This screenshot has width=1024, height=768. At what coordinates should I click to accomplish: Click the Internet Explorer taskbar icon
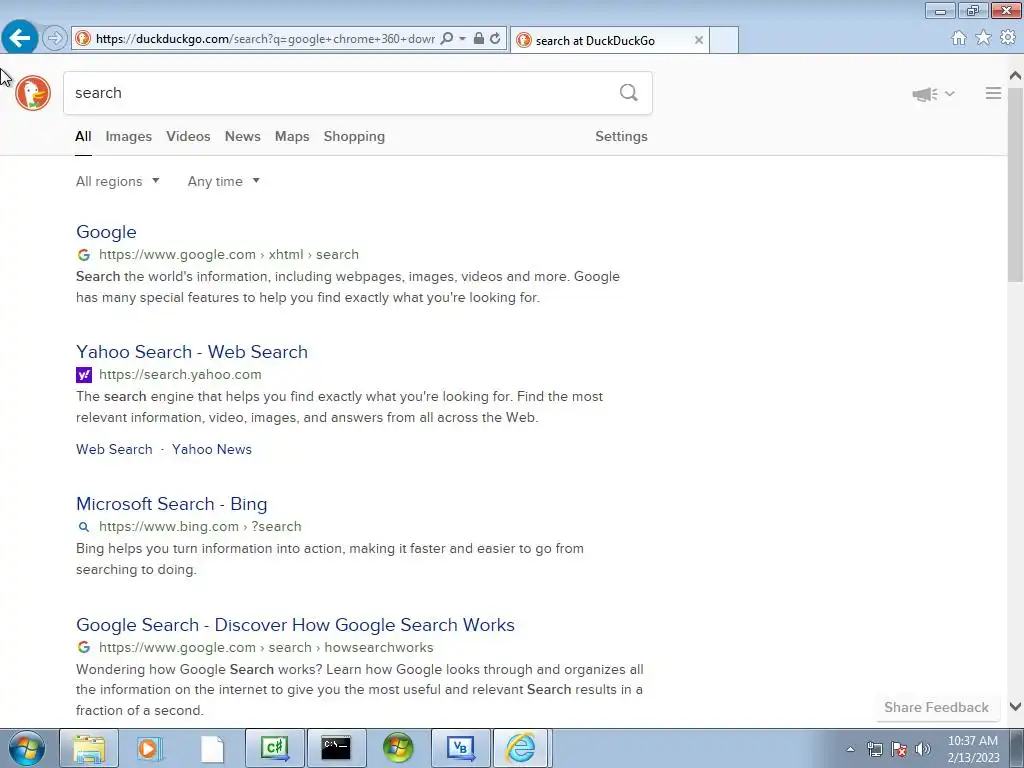(x=522, y=748)
